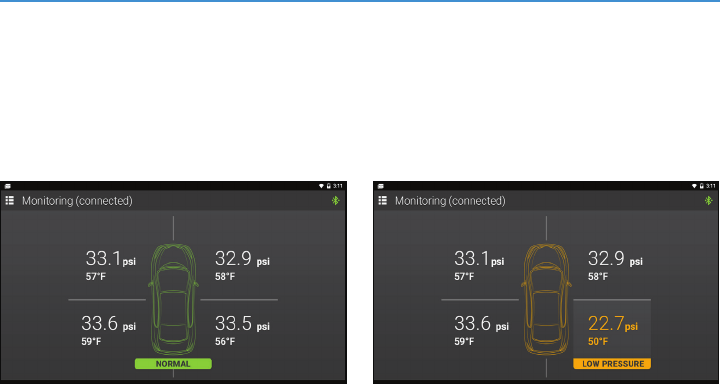The image size is (720, 384).
Task: Click the Monitoring (connected) title on right screen
Action: click(450, 201)
